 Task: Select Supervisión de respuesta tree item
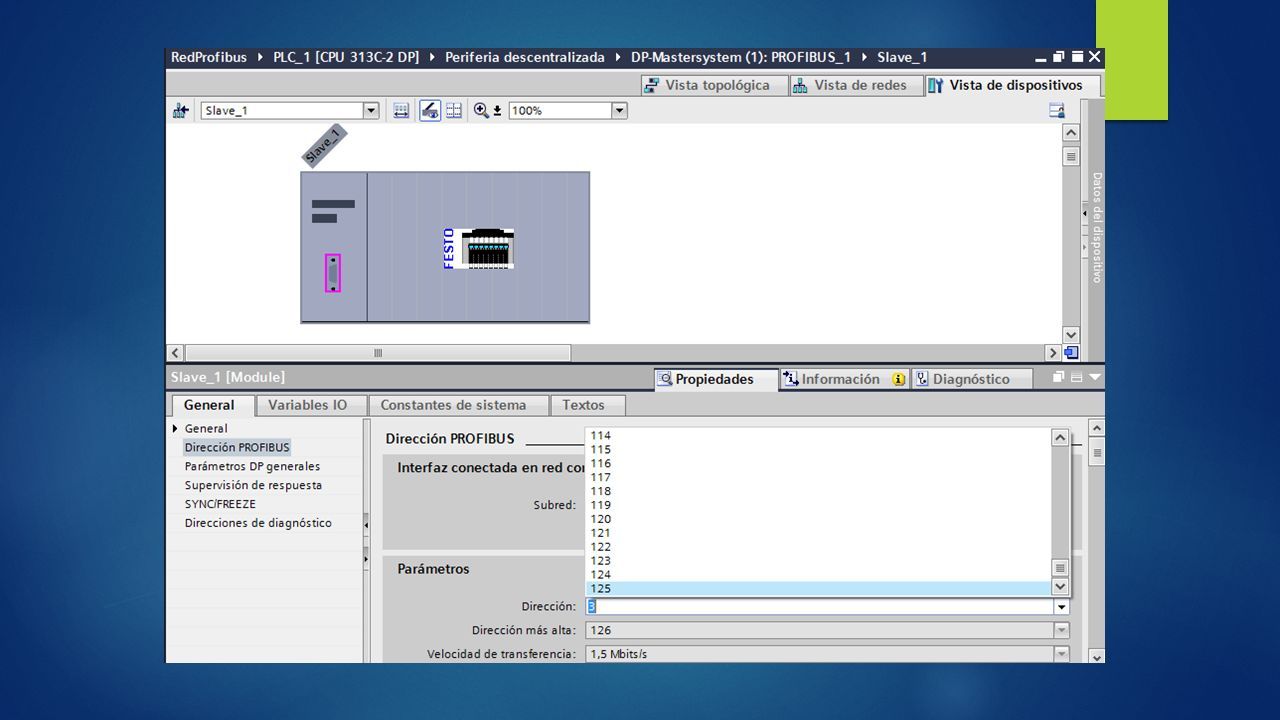253,485
